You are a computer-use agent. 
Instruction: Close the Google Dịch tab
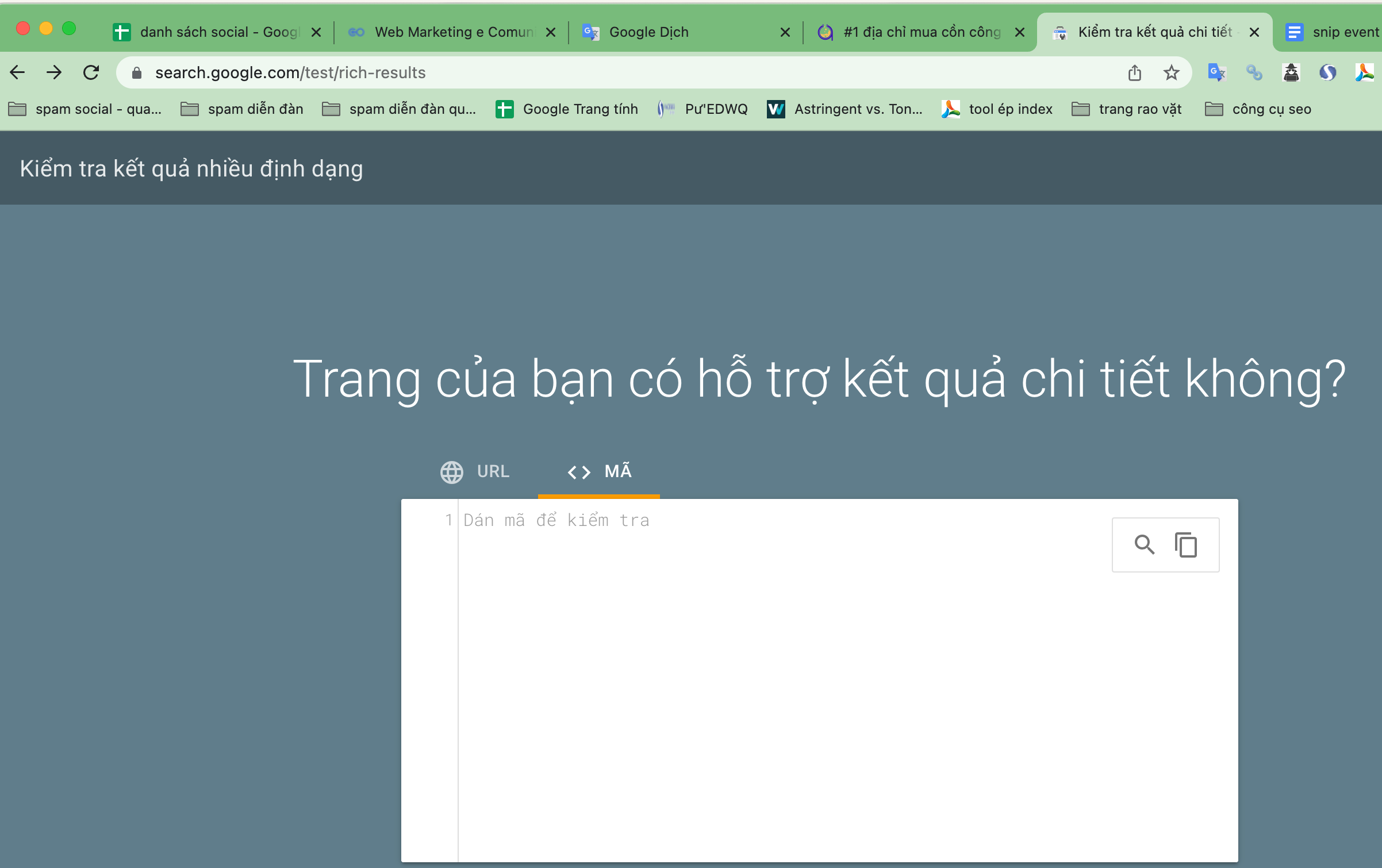point(785,32)
